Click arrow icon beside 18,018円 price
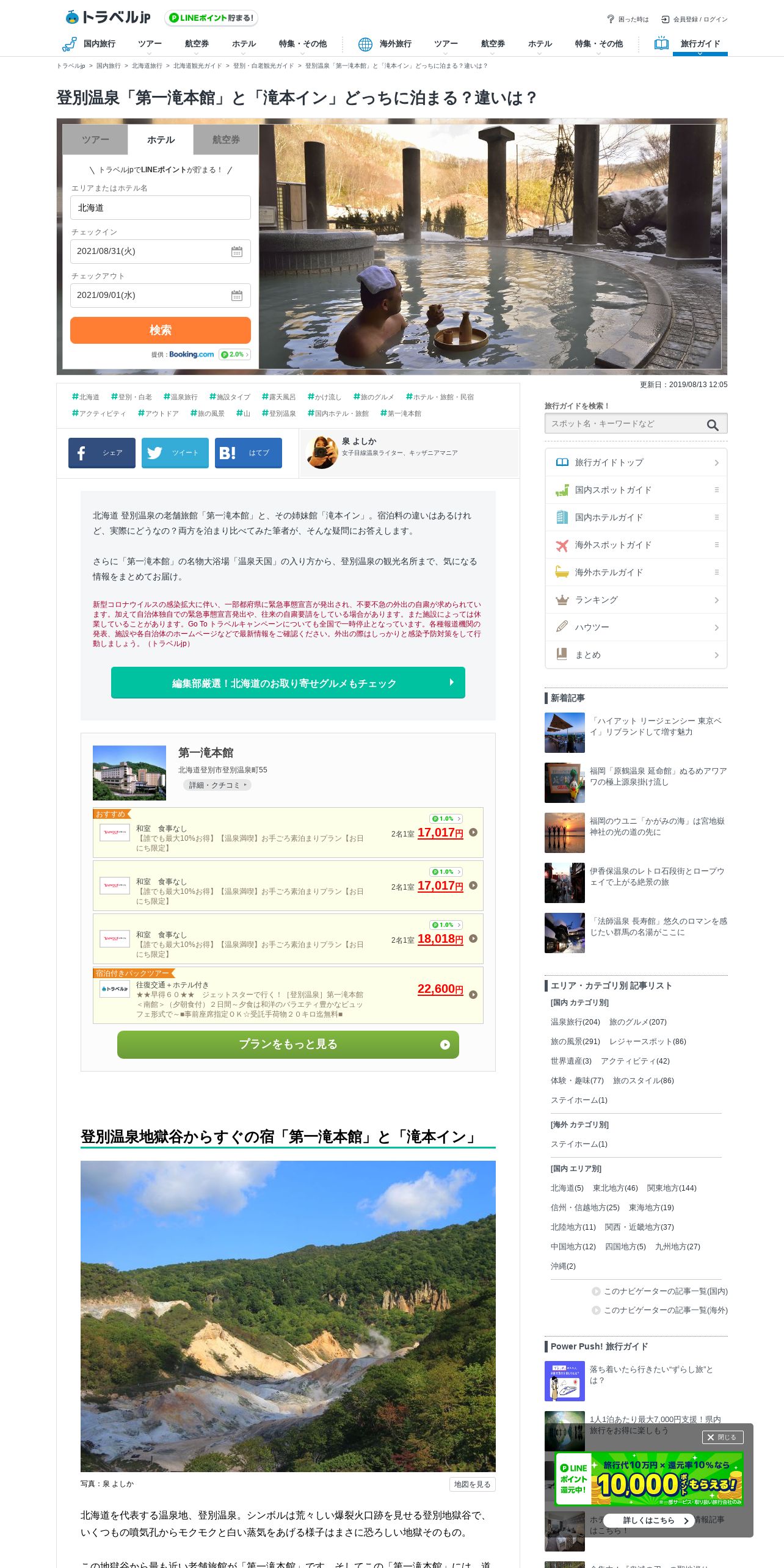Screen dimensions: 784x1568 (x=473, y=938)
